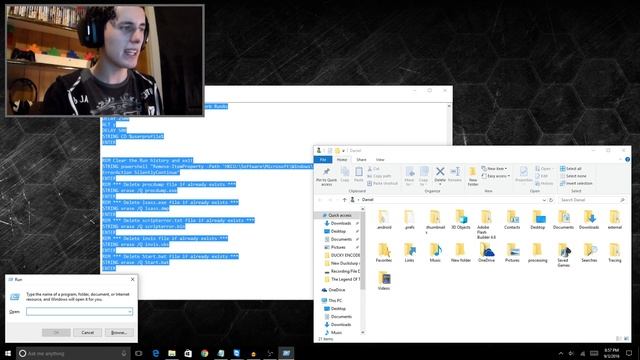Close the Run dialog with X
The width and height of the screenshot is (640, 360).
[132, 280]
